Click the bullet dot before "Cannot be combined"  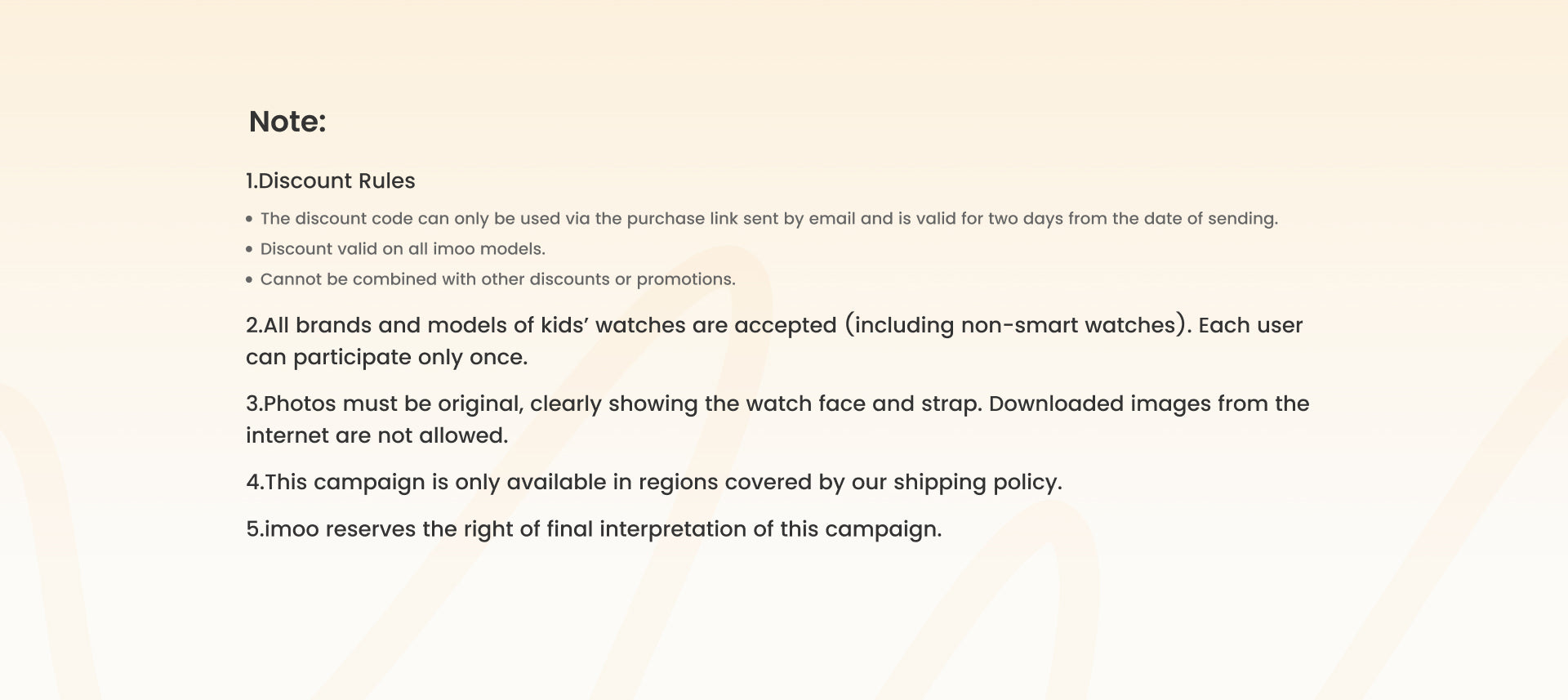pyautogui.click(x=249, y=279)
